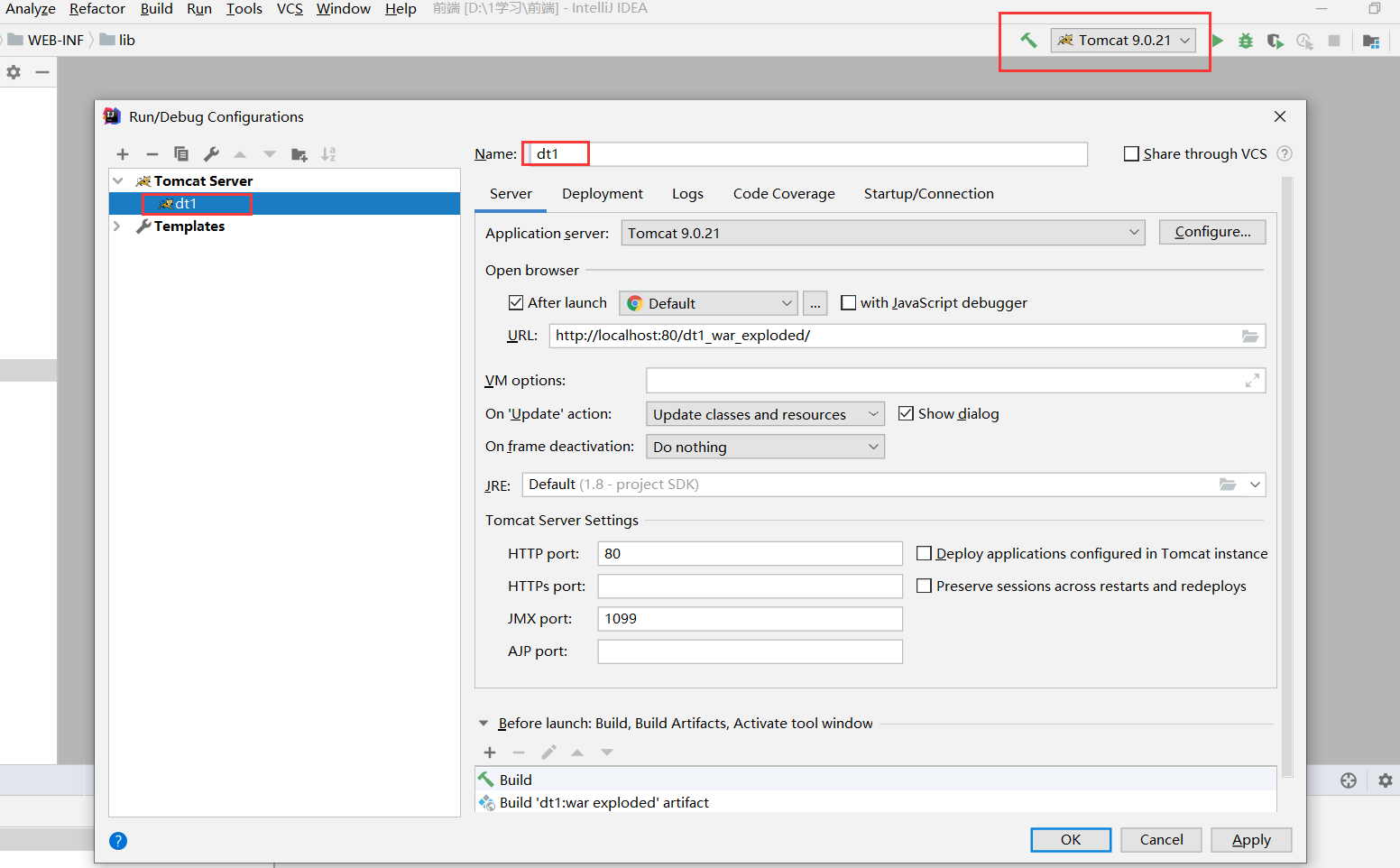Viewport: 1400px width, 868px height.
Task: Check Deploy applications configured in Tomcat instance
Action: (x=924, y=553)
